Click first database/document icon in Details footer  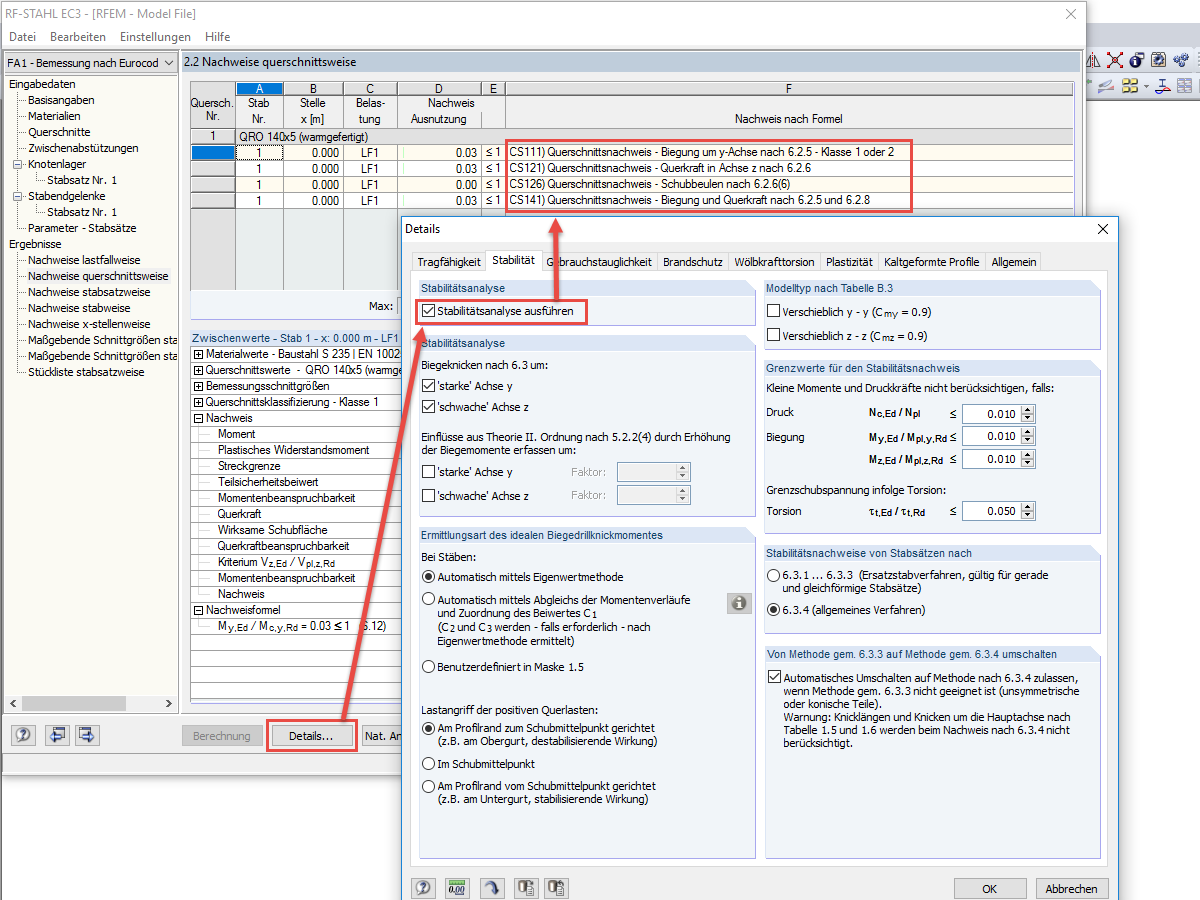(525, 887)
